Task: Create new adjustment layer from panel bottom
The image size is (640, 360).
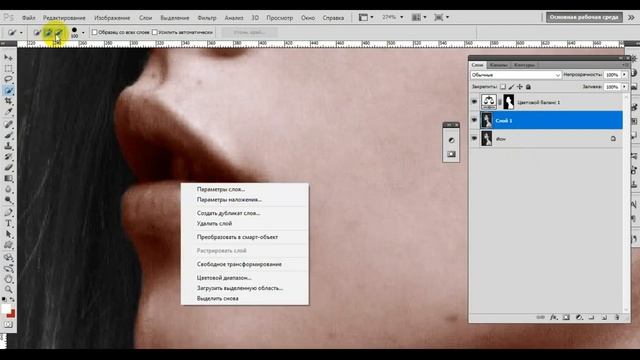Action: (579, 317)
